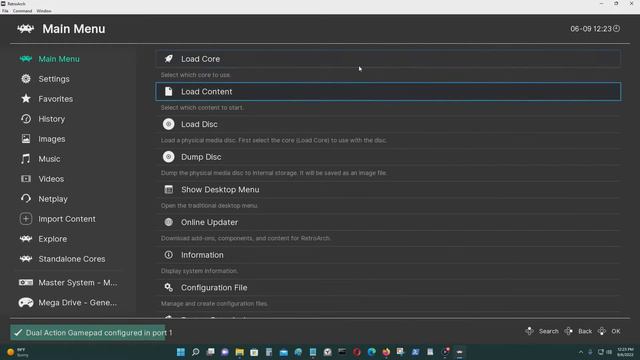Click the Load Content file icon
Image resolution: width=640 pixels, height=360 pixels.
pyautogui.click(x=169, y=91)
